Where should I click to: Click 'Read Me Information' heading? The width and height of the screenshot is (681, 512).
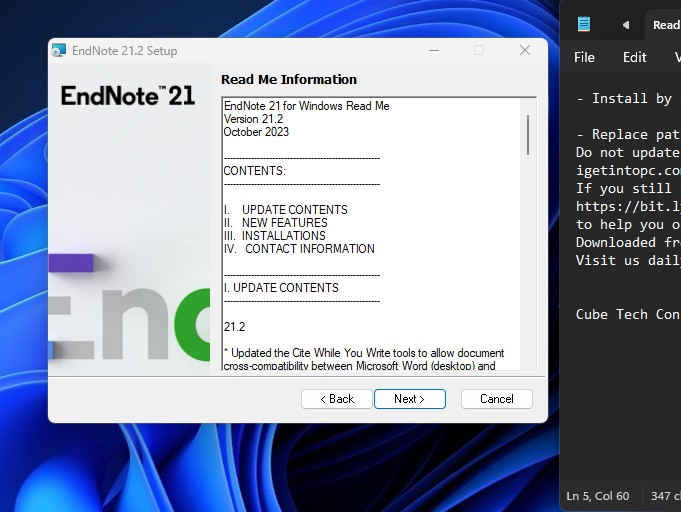tap(289, 79)
